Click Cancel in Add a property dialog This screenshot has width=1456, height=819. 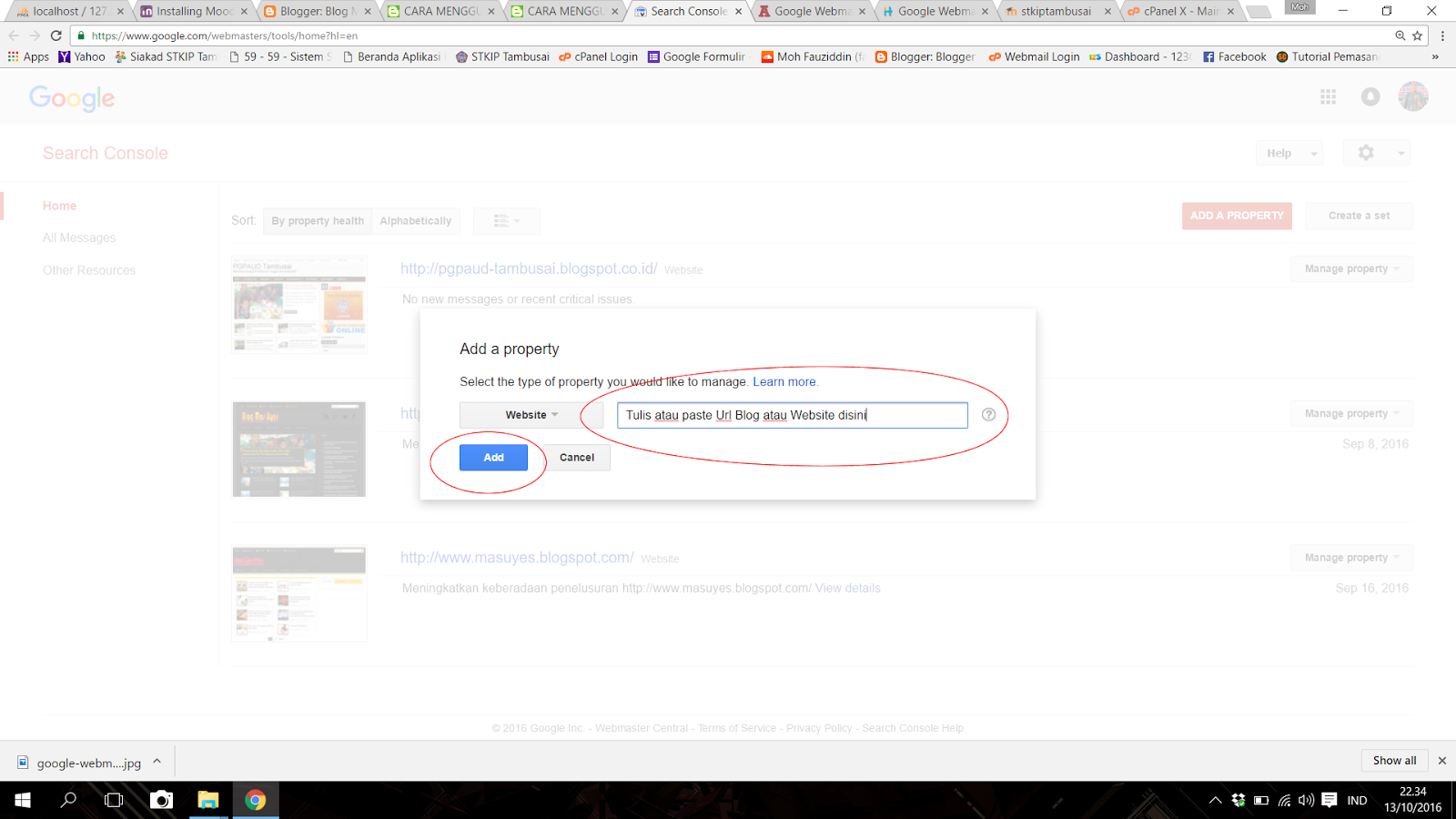(577, 458)
